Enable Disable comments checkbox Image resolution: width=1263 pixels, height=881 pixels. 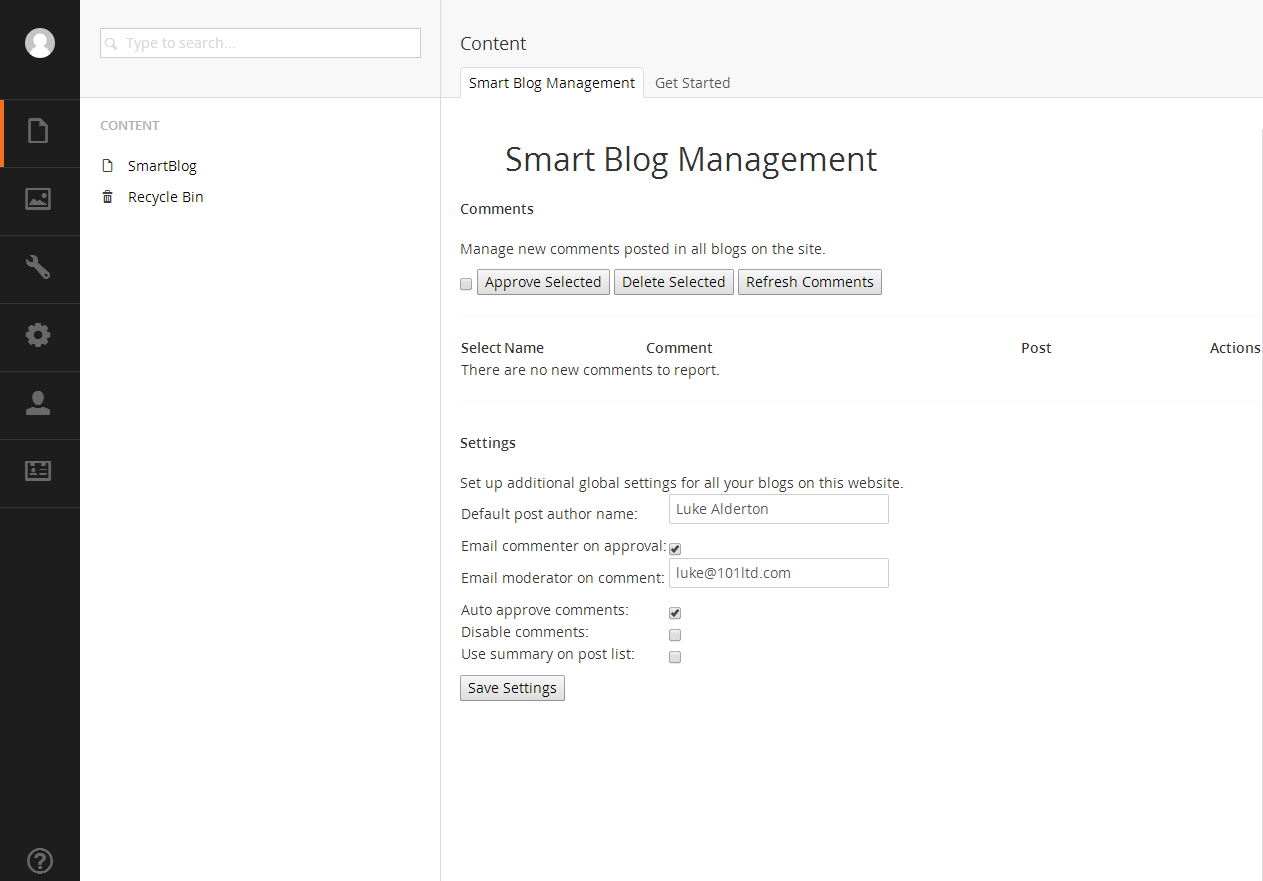coord(675,635)
